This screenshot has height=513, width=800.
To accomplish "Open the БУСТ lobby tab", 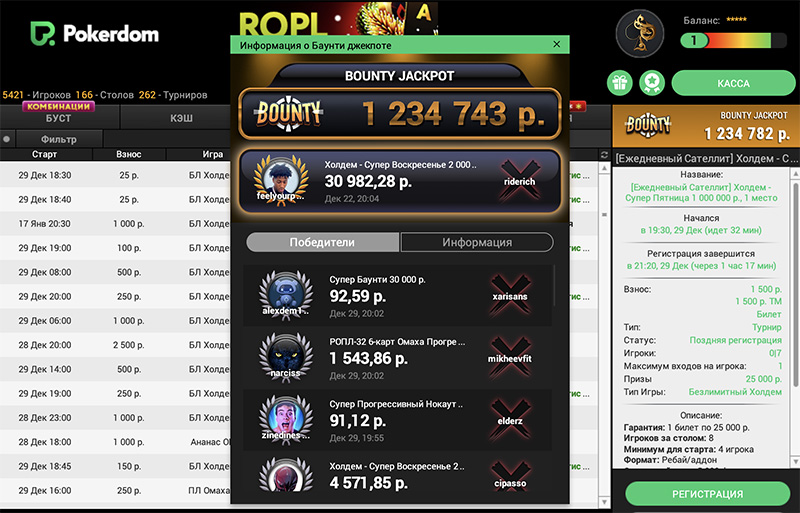I will (59, 118).
